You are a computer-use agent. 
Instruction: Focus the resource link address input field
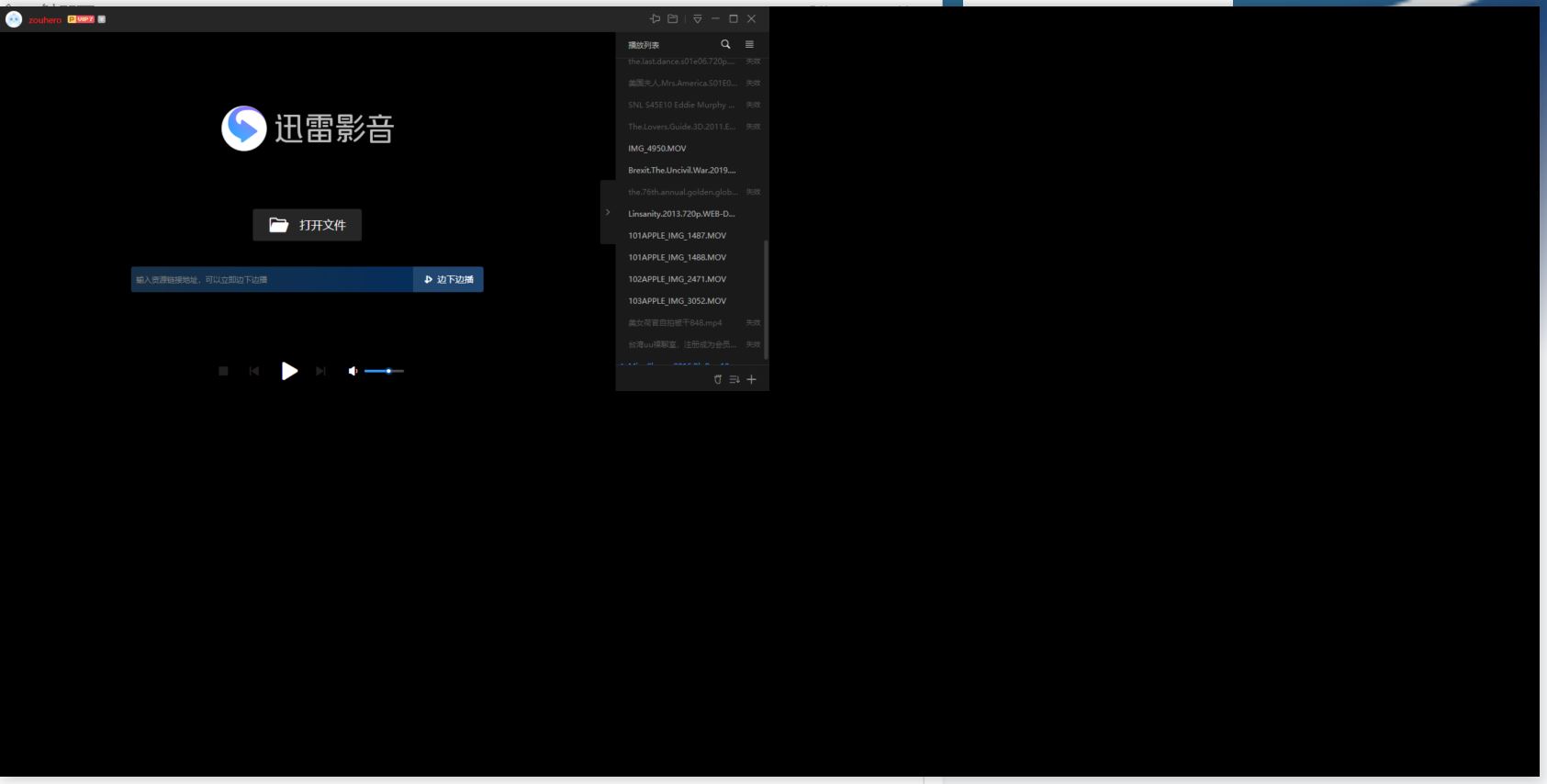[x=271, y=279]
